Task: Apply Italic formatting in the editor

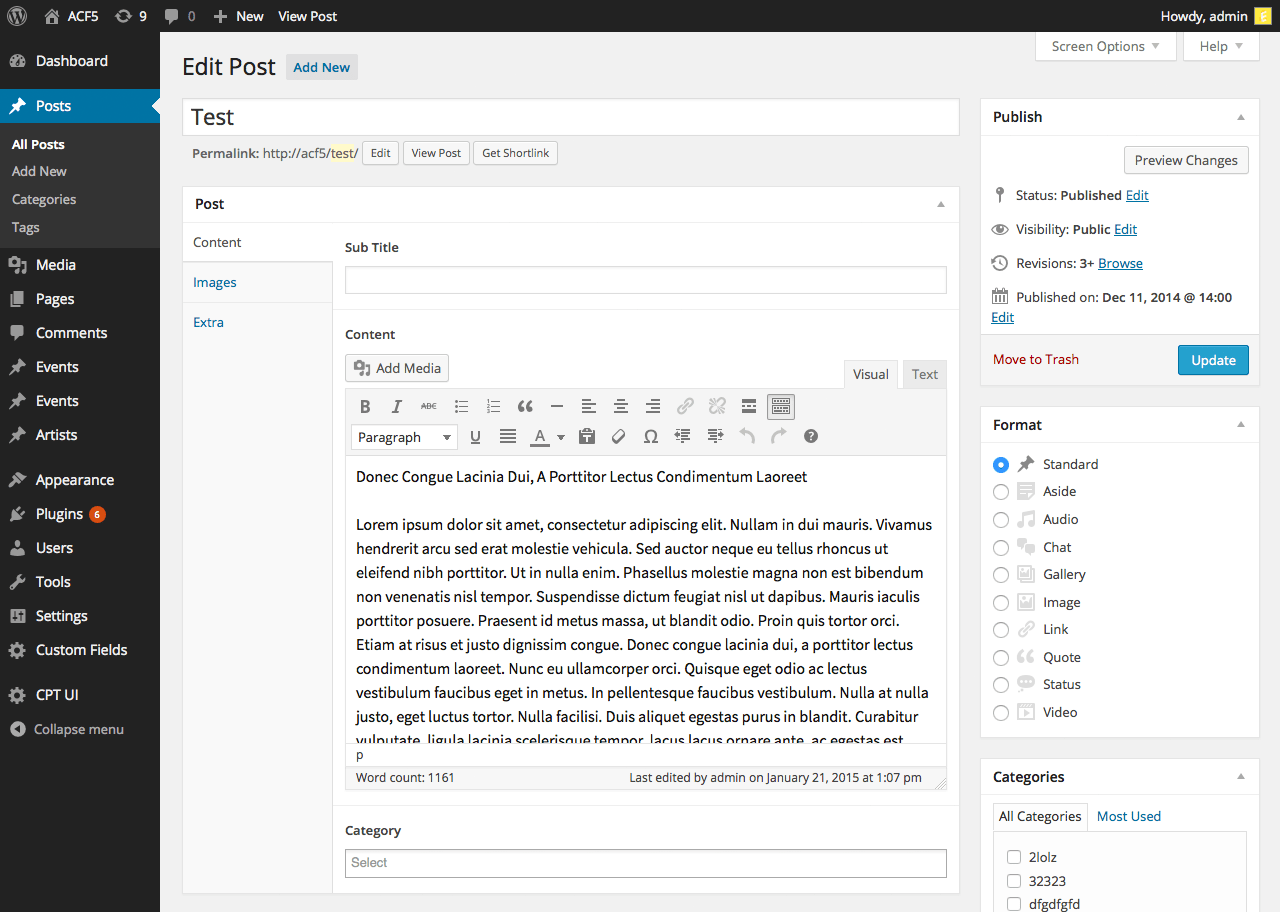Action: pos(397,406)
